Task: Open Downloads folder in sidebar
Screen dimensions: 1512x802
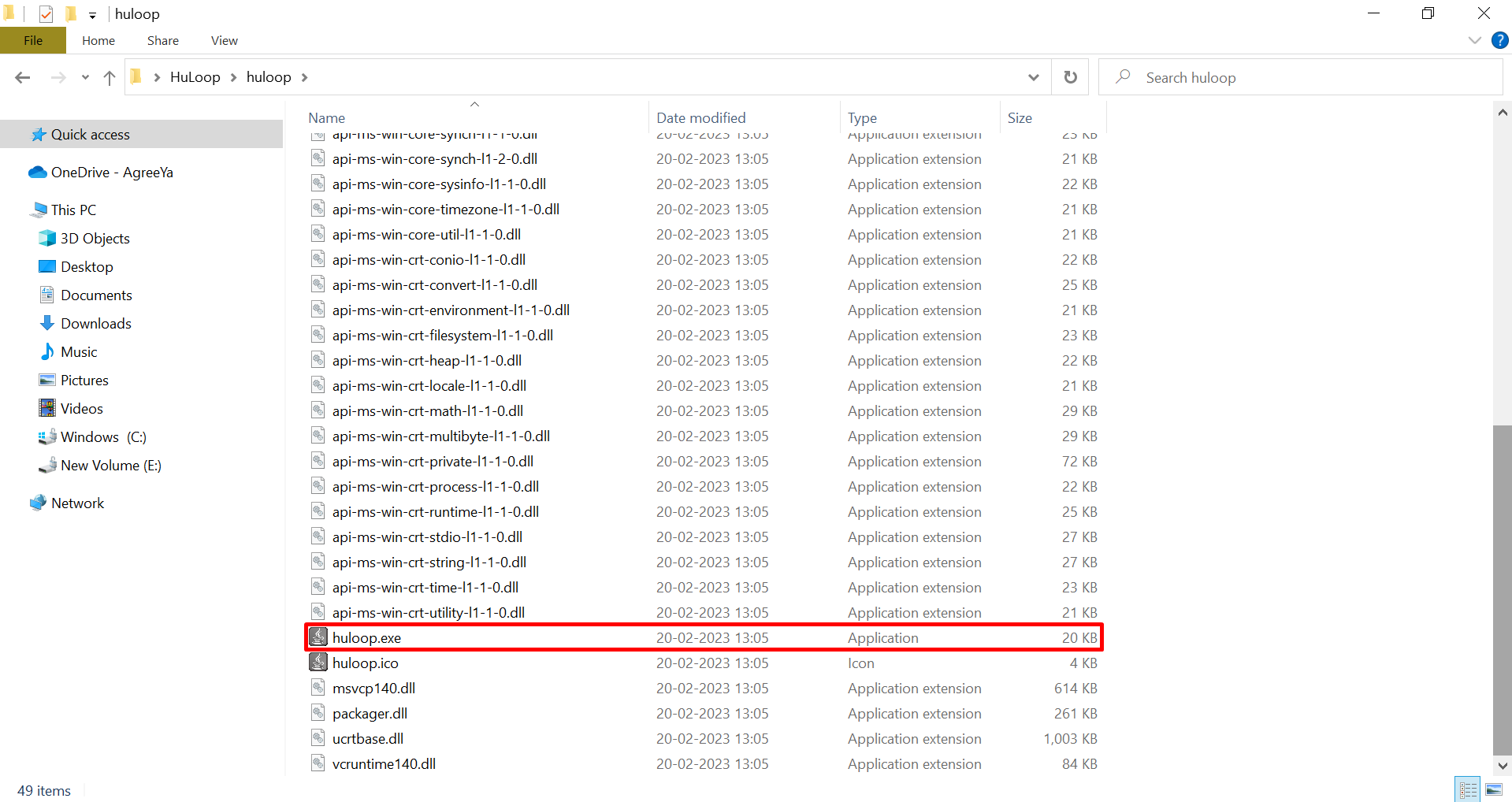Action: point(95,324)
